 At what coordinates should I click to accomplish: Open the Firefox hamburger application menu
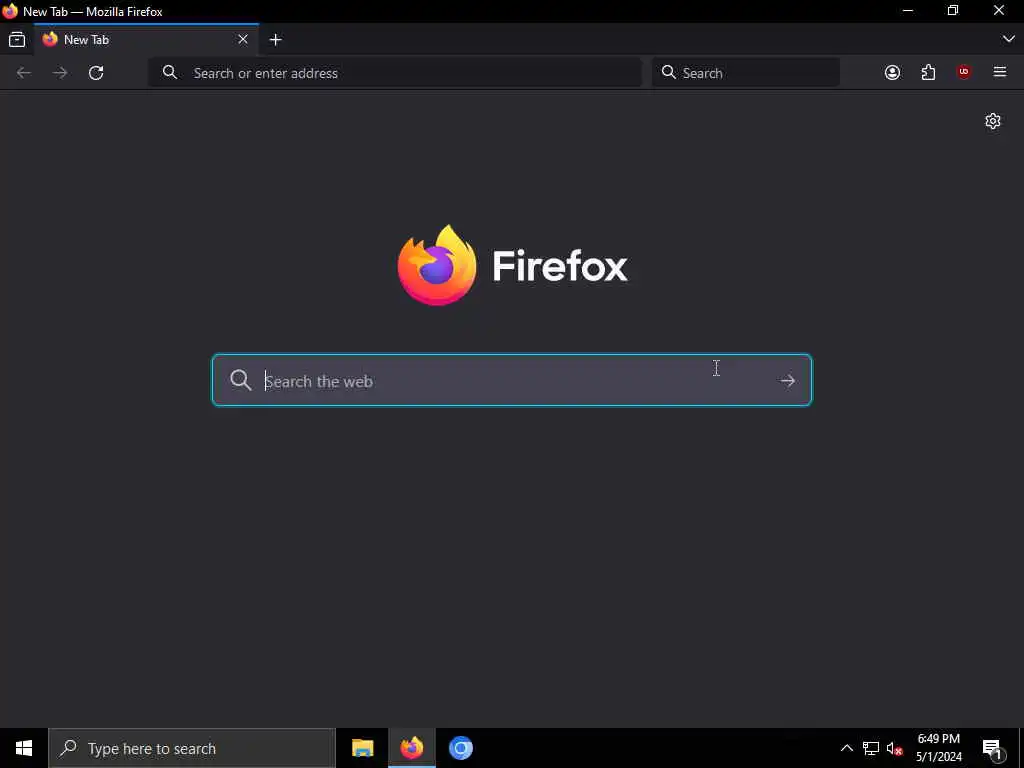[x=1000, y=72]
